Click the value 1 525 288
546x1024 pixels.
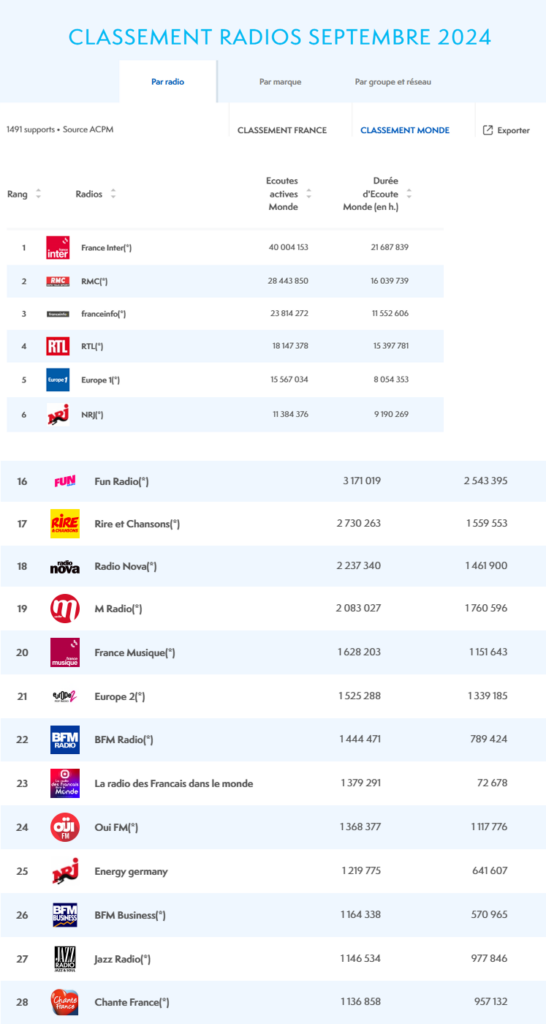(359, 696)
